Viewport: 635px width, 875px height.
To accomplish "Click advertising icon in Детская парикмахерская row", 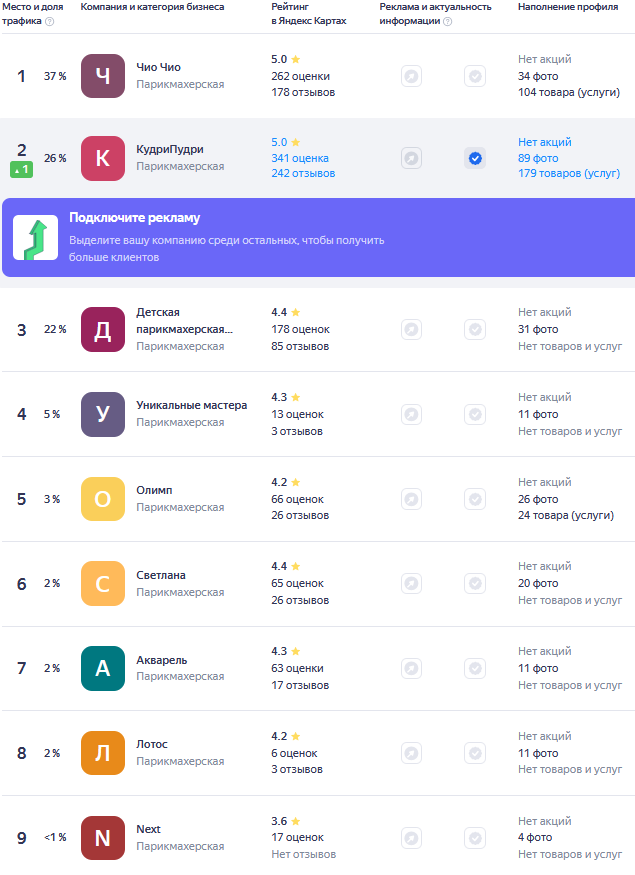I will pyautogui.click(x=411, y=329).
